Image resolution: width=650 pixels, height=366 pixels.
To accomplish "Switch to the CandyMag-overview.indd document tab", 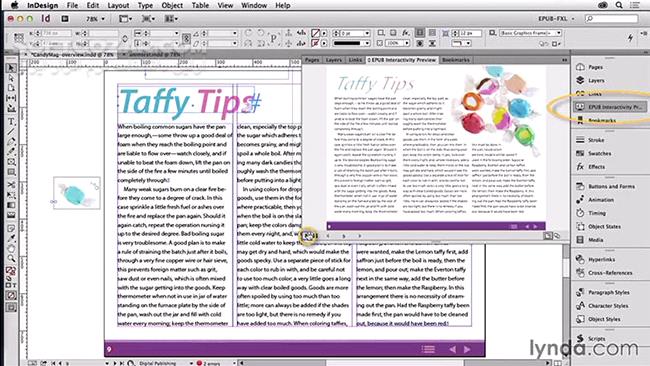I will click(73, 54).
